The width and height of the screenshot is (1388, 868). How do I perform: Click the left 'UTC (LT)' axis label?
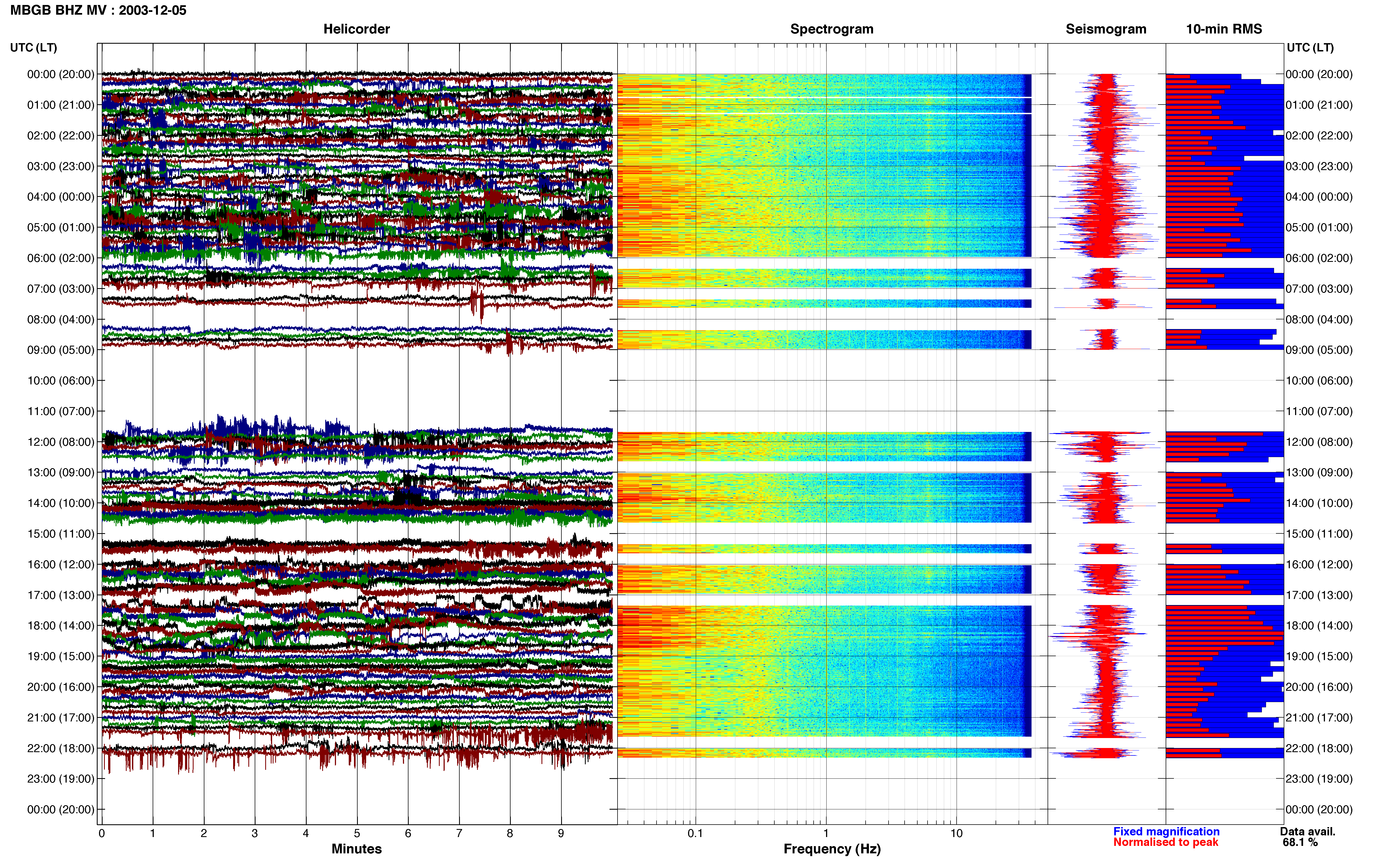tap(33, 47)
